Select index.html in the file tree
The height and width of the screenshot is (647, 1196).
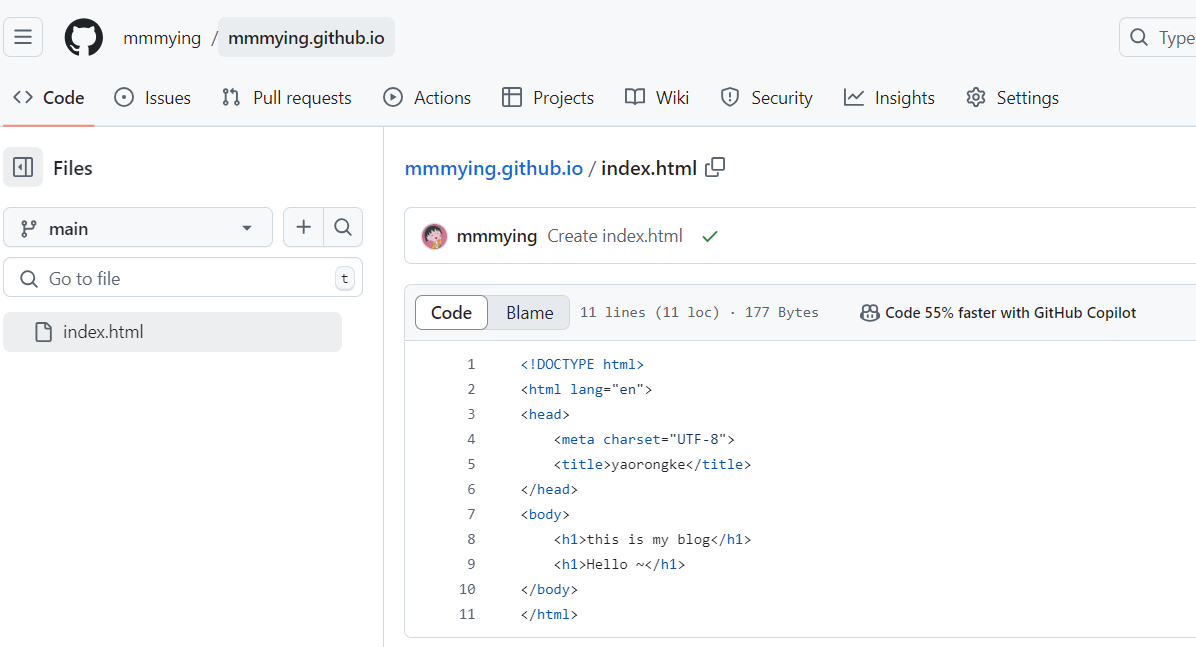pyautogui.click(x=172, y=332)
